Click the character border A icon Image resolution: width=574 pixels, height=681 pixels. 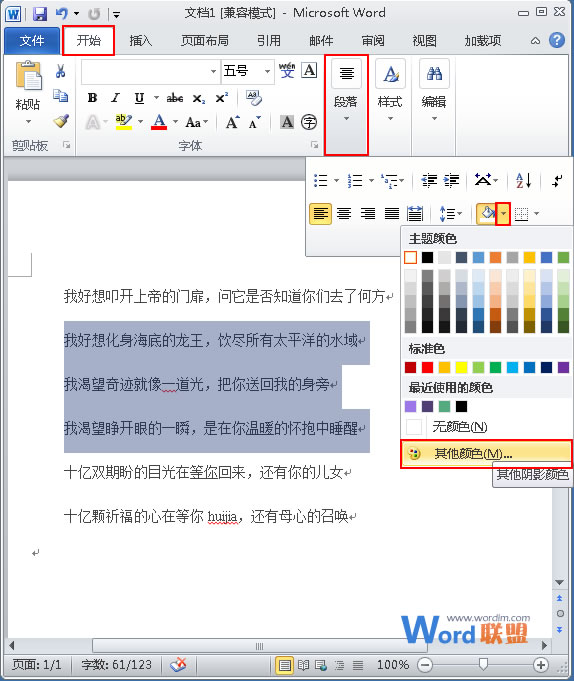309,70
